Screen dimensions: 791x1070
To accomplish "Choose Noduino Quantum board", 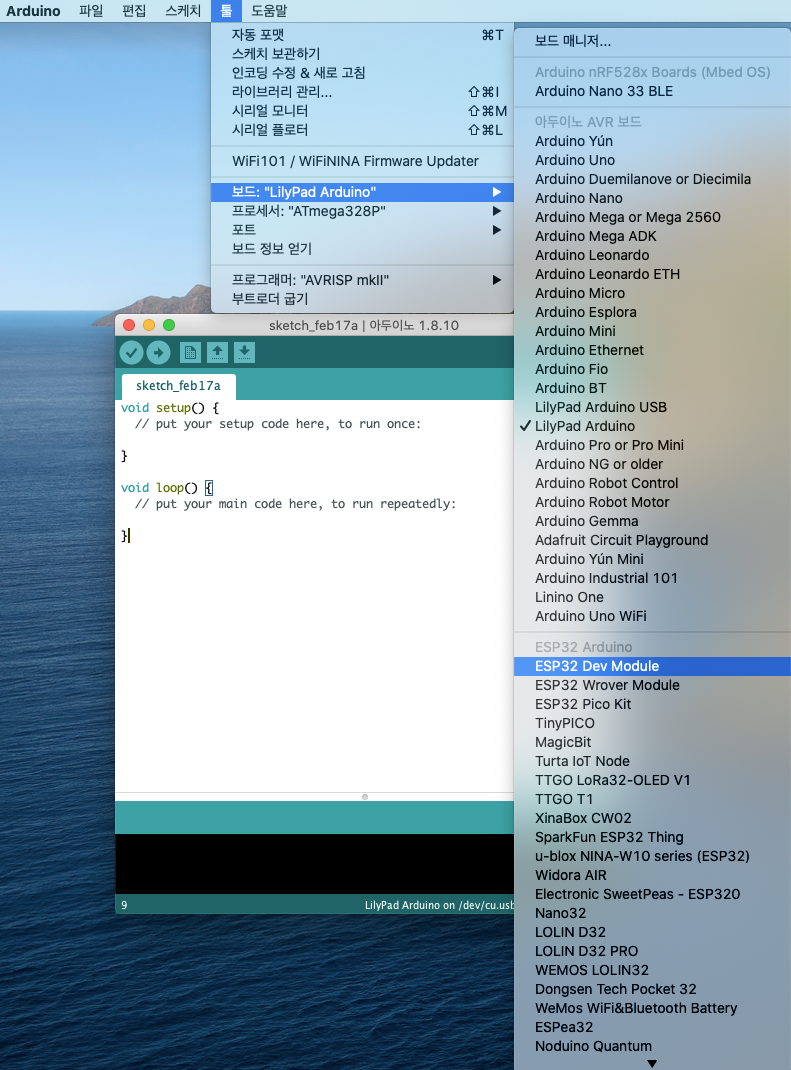I will click(652, 1046).
